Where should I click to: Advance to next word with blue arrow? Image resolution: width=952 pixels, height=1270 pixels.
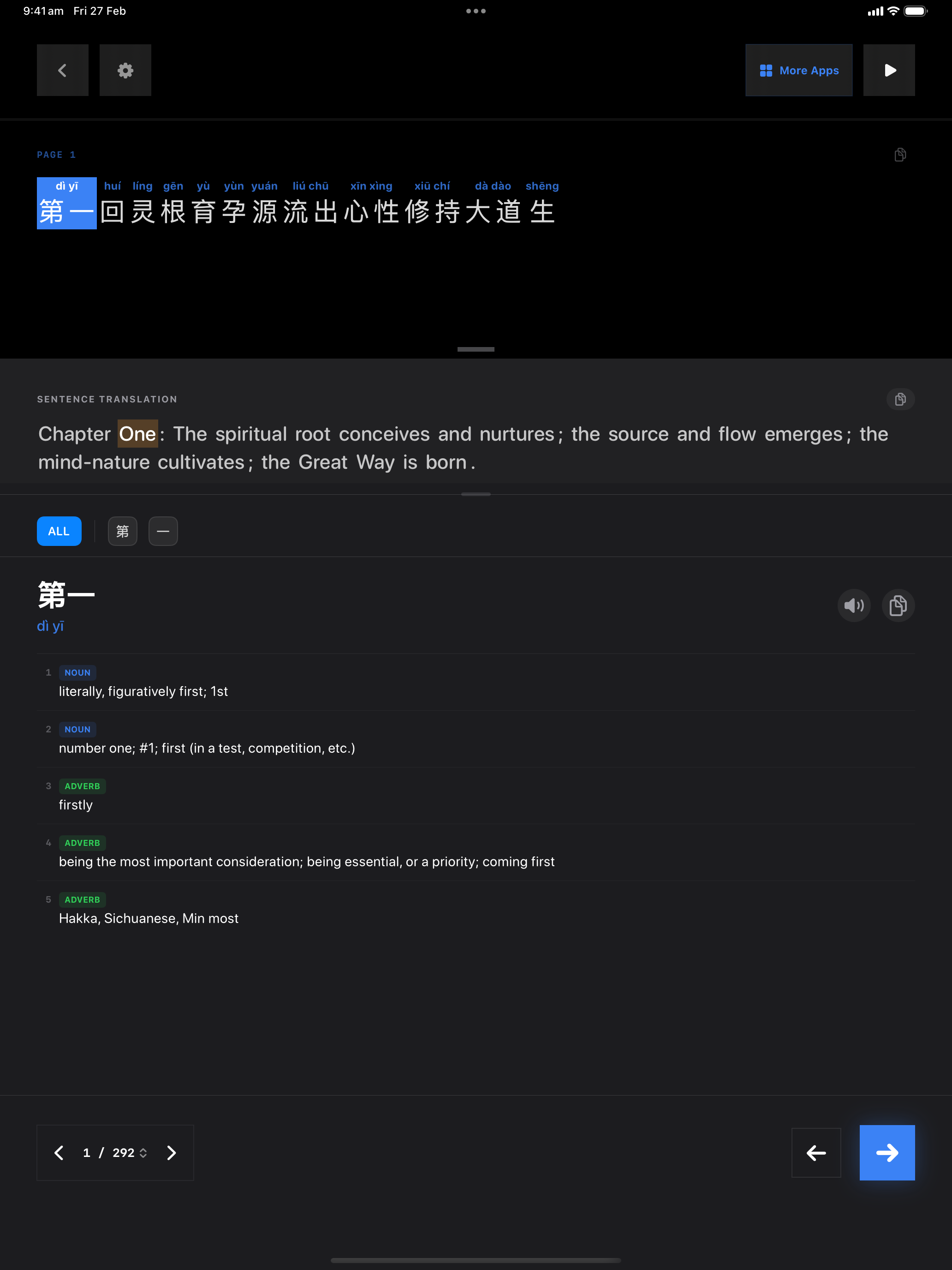(x=887, y=1153)
